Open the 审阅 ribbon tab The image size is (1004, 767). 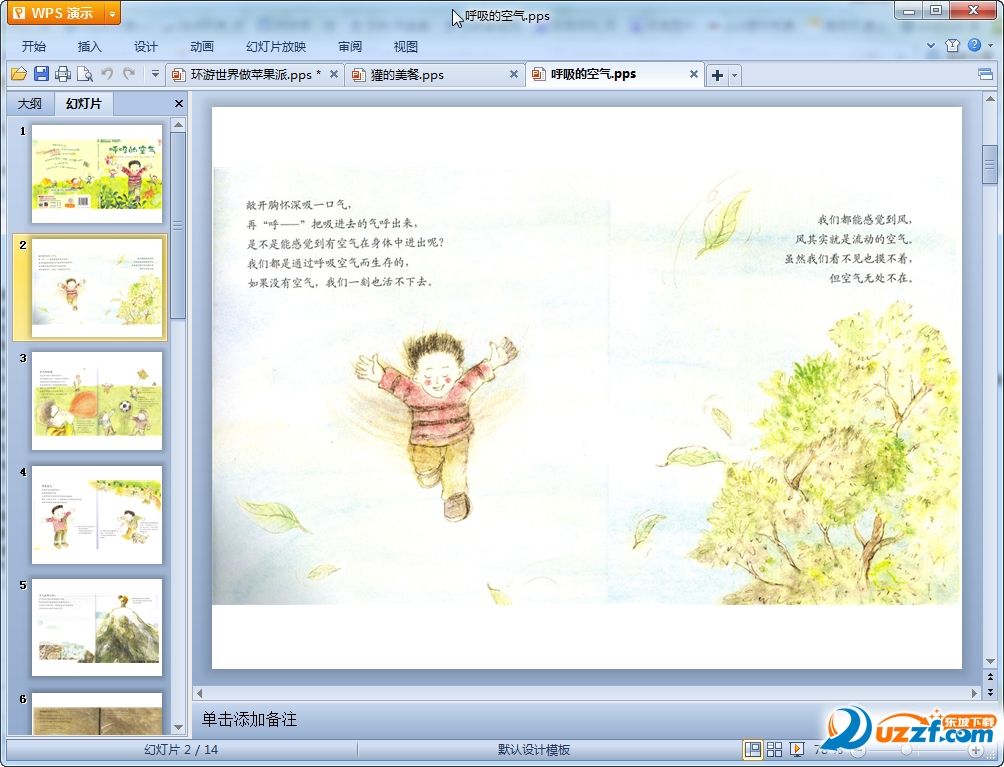coord(350,47)
